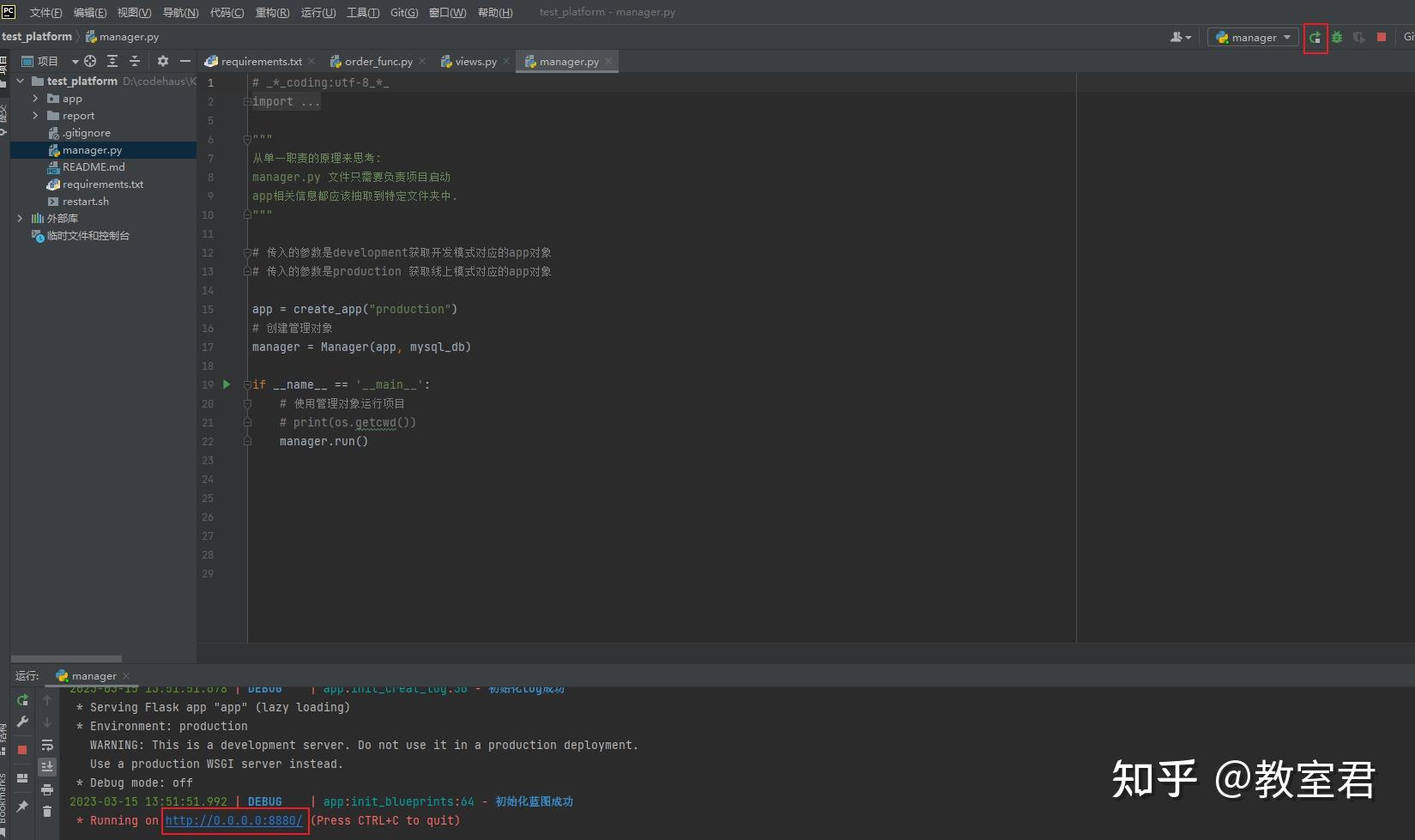Clear console output with the trash icon

click(x=47, y=809)
